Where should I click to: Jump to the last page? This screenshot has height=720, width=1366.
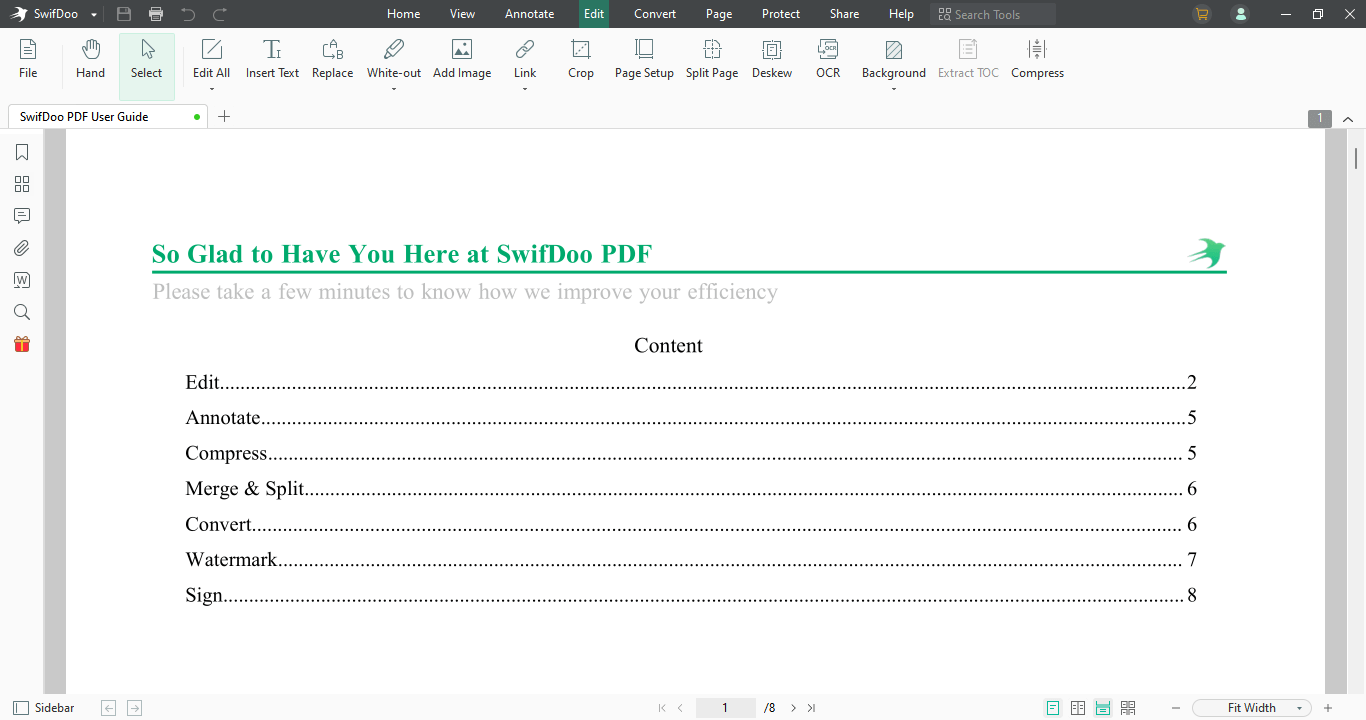(x=811, y=708)
